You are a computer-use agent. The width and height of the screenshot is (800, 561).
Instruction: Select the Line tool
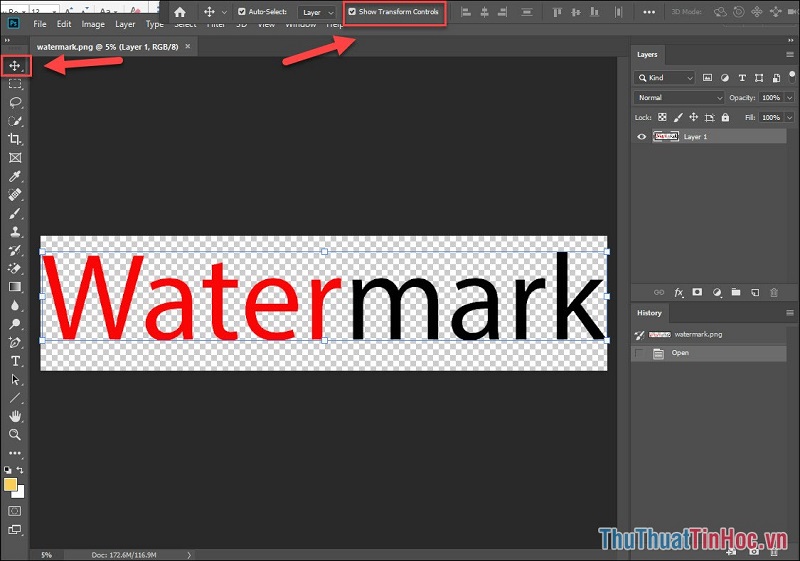(15, 398)
